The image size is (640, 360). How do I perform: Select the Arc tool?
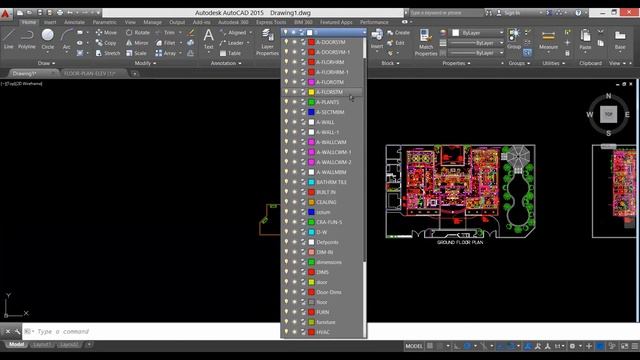(66, 39)
